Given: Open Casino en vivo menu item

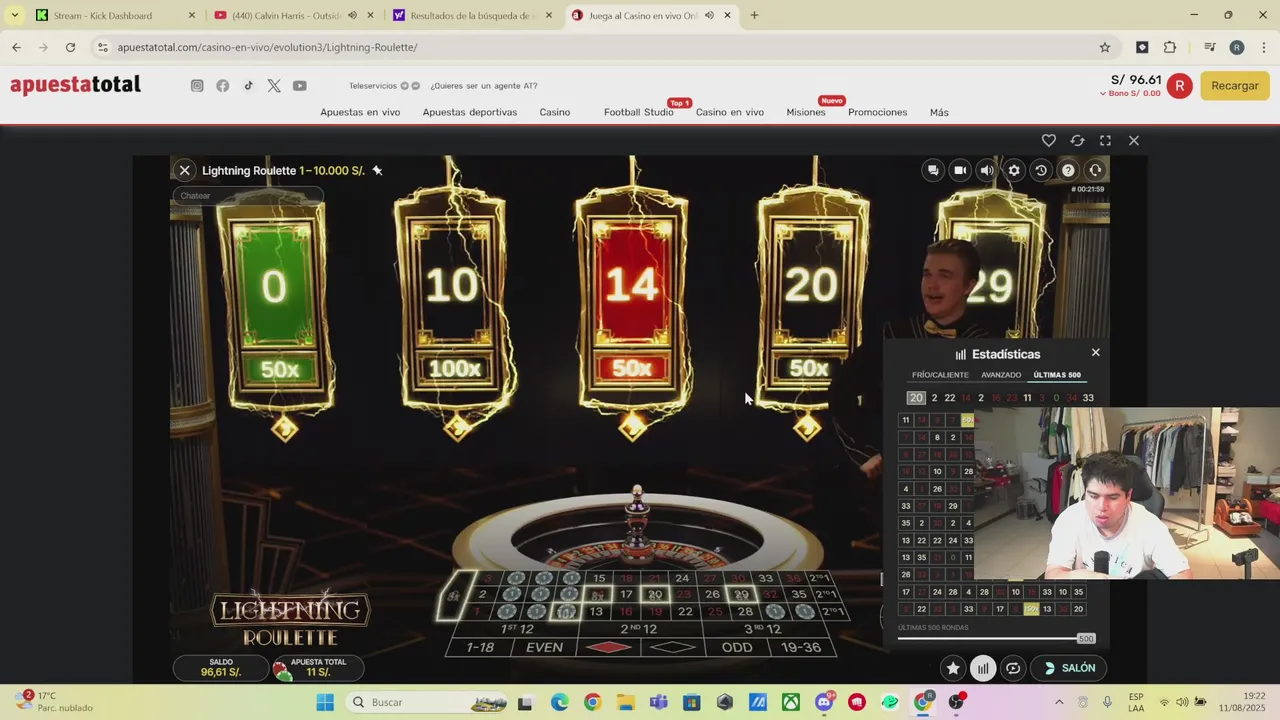Looking at the screenshot, I should point(730,112).
